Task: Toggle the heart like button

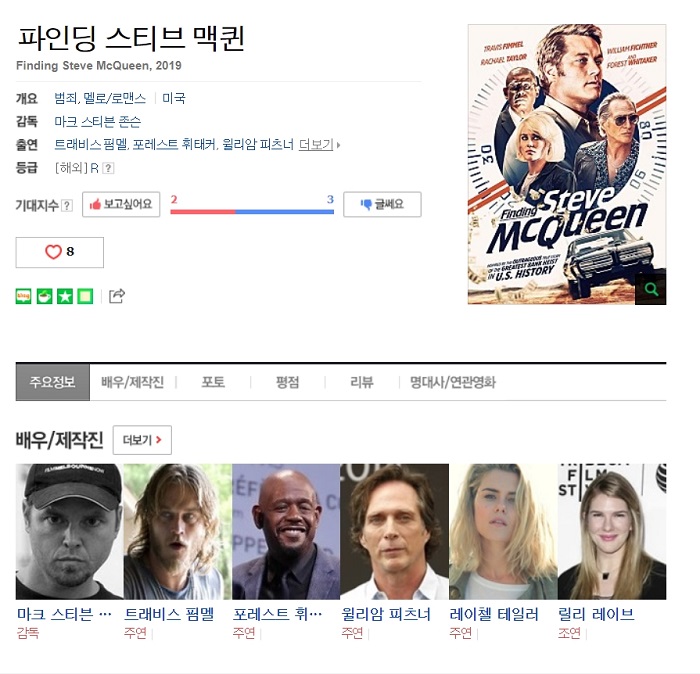Action: (60, 253)
